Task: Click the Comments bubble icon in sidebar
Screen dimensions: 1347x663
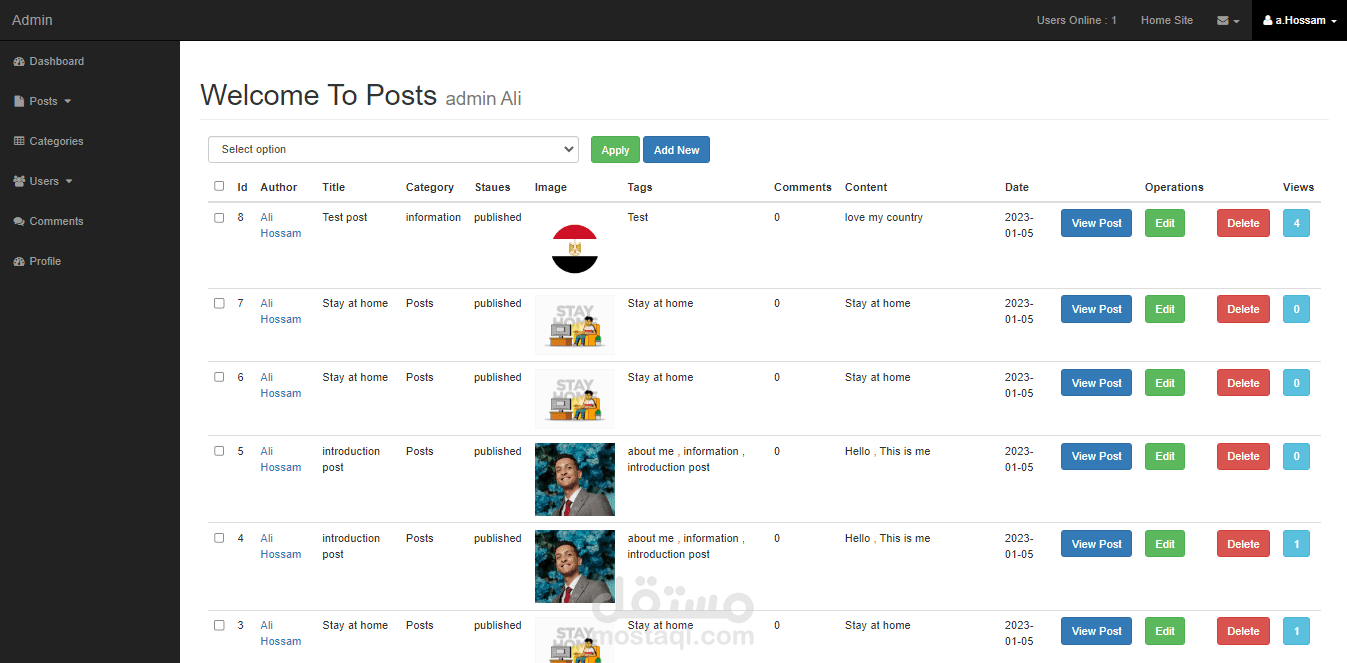Action: click(x=19, y=221)
